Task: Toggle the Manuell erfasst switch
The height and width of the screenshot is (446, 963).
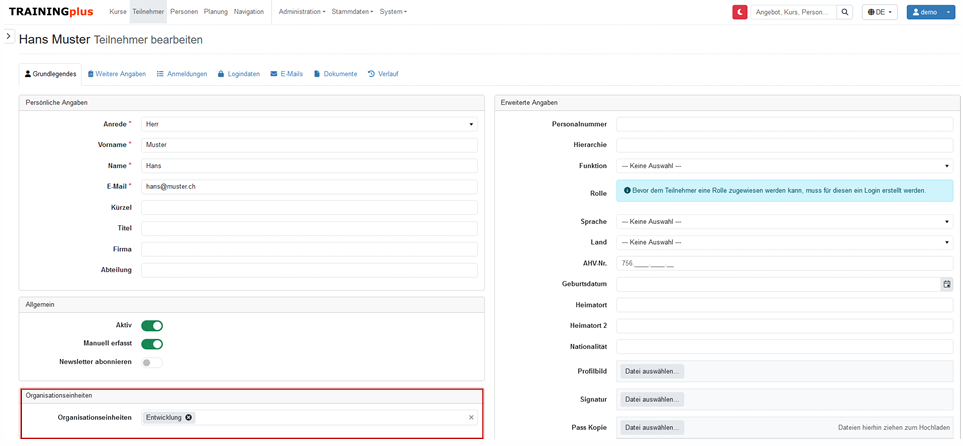Action: click(152, 344)
